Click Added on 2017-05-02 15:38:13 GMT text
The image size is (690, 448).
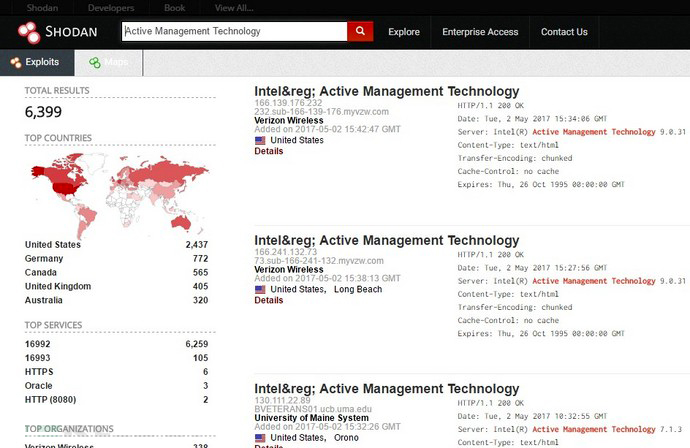tap(327, 279)
